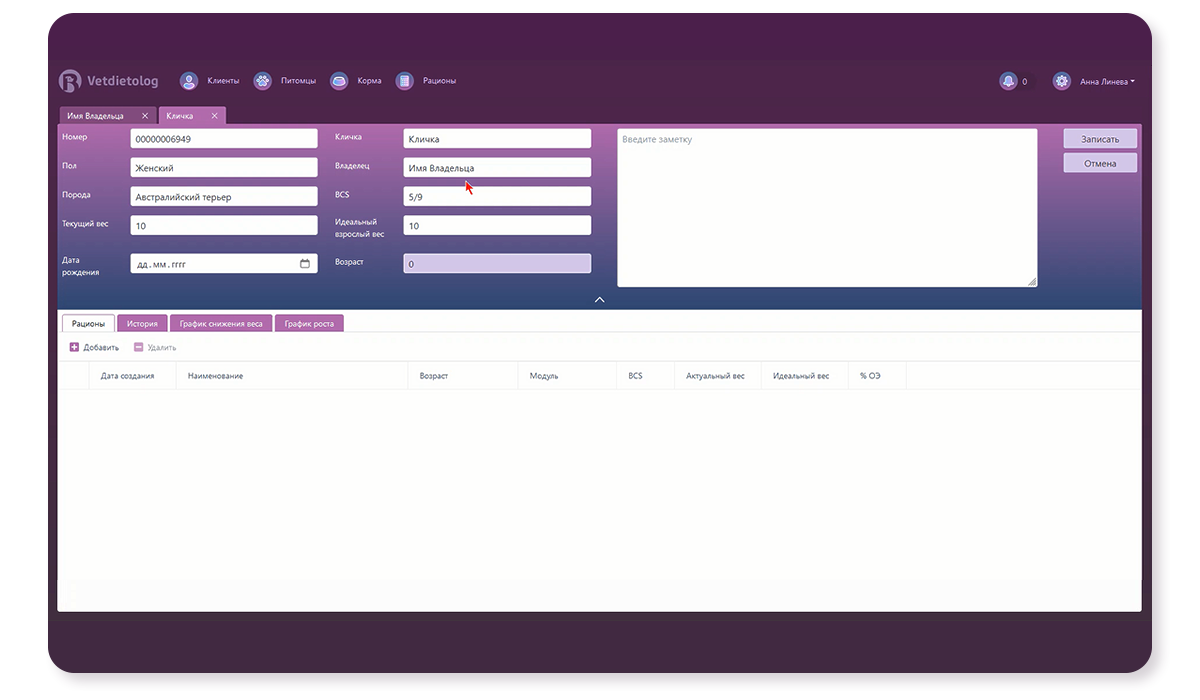Open the Порода combo box
This screenshot has width=1200, height=700.
tap(223, 197)
